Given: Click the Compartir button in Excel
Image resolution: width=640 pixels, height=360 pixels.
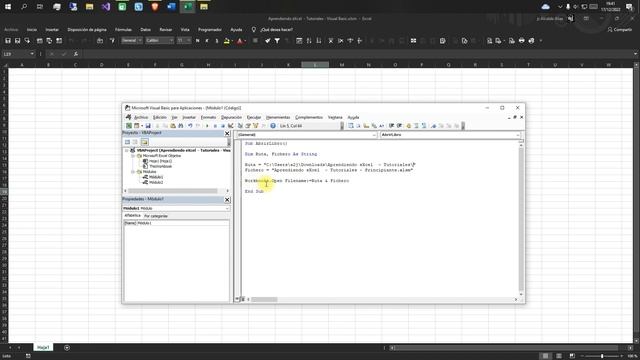Looking at the screenshot, I should 620,29.
